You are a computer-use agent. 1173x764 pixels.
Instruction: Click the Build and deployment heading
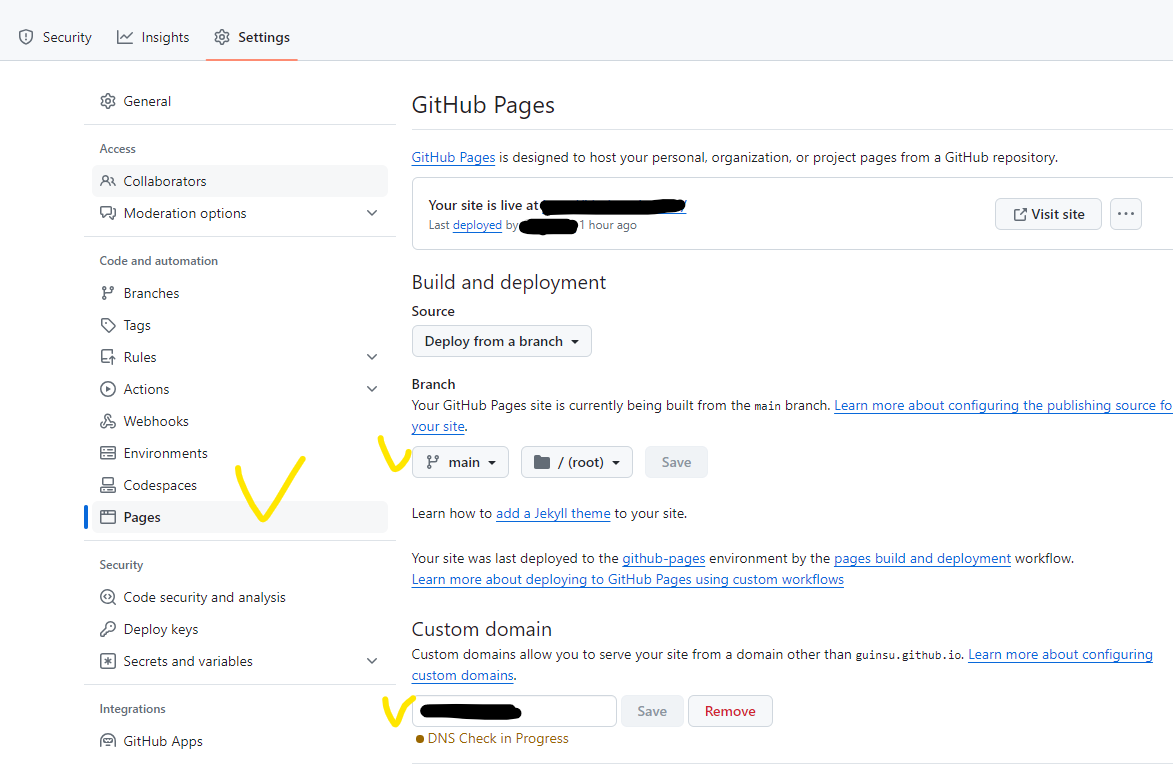(x=509, y=282)
